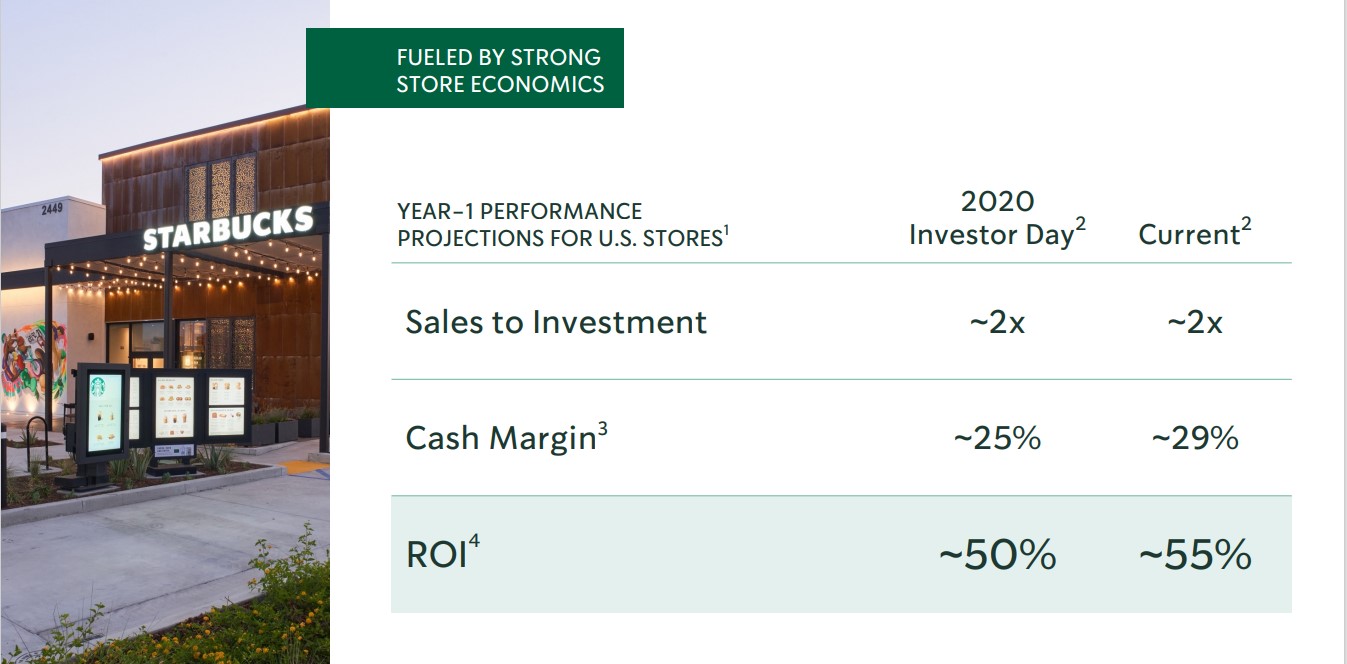Select the '2020 Investor Day' column header
The height and width of the screenshot is (664, 1347).
997,218
